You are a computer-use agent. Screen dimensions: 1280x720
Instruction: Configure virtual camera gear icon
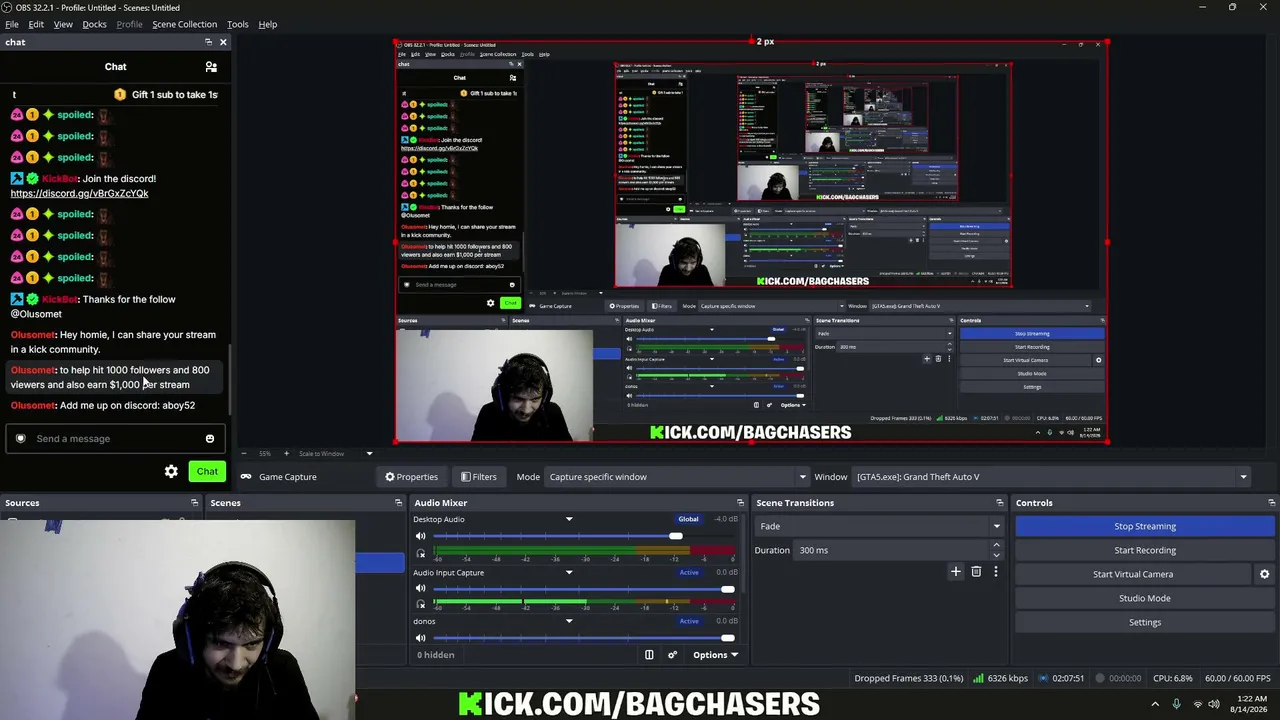1264,574
